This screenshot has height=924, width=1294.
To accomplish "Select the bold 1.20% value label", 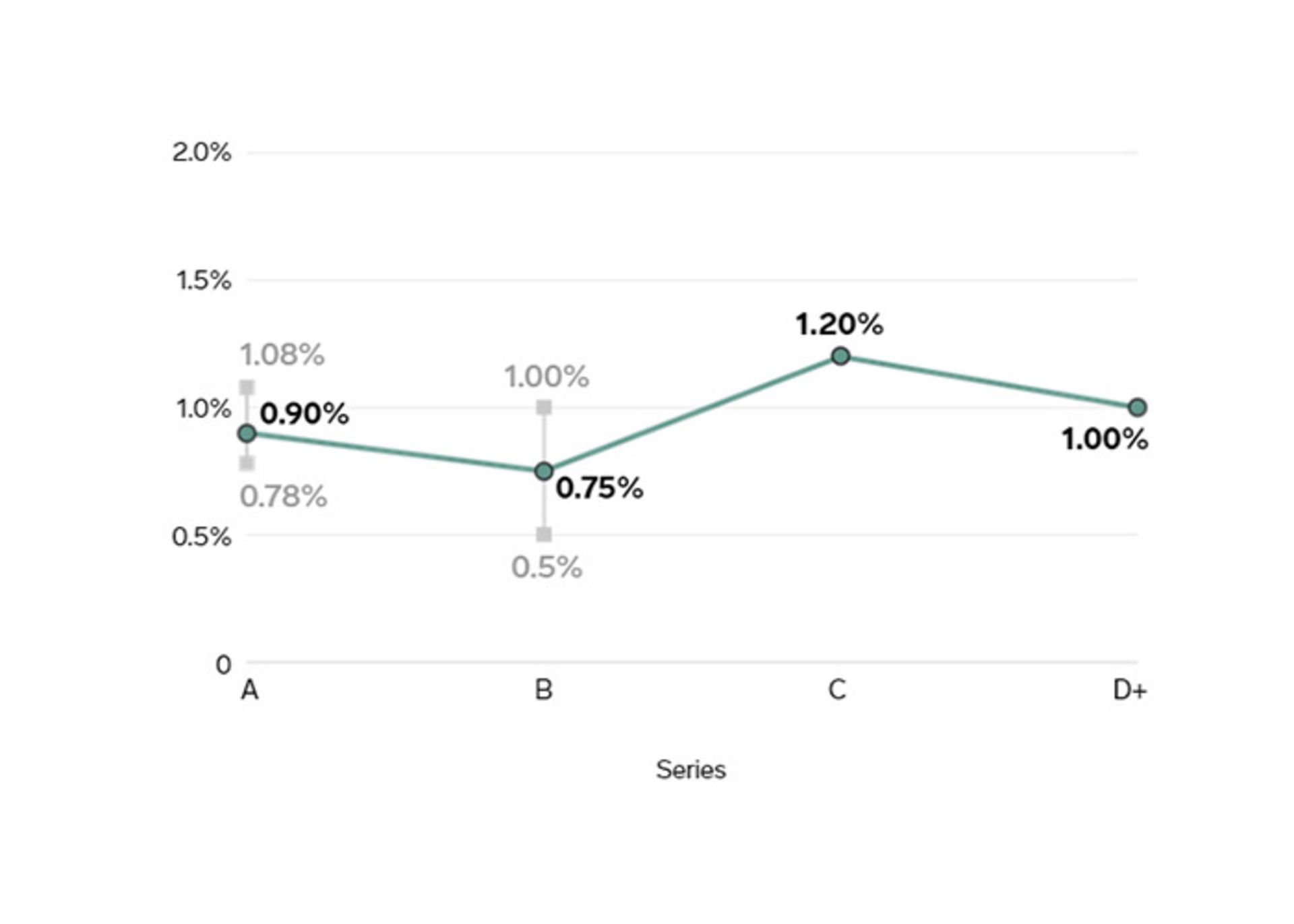I will [839, 325].
